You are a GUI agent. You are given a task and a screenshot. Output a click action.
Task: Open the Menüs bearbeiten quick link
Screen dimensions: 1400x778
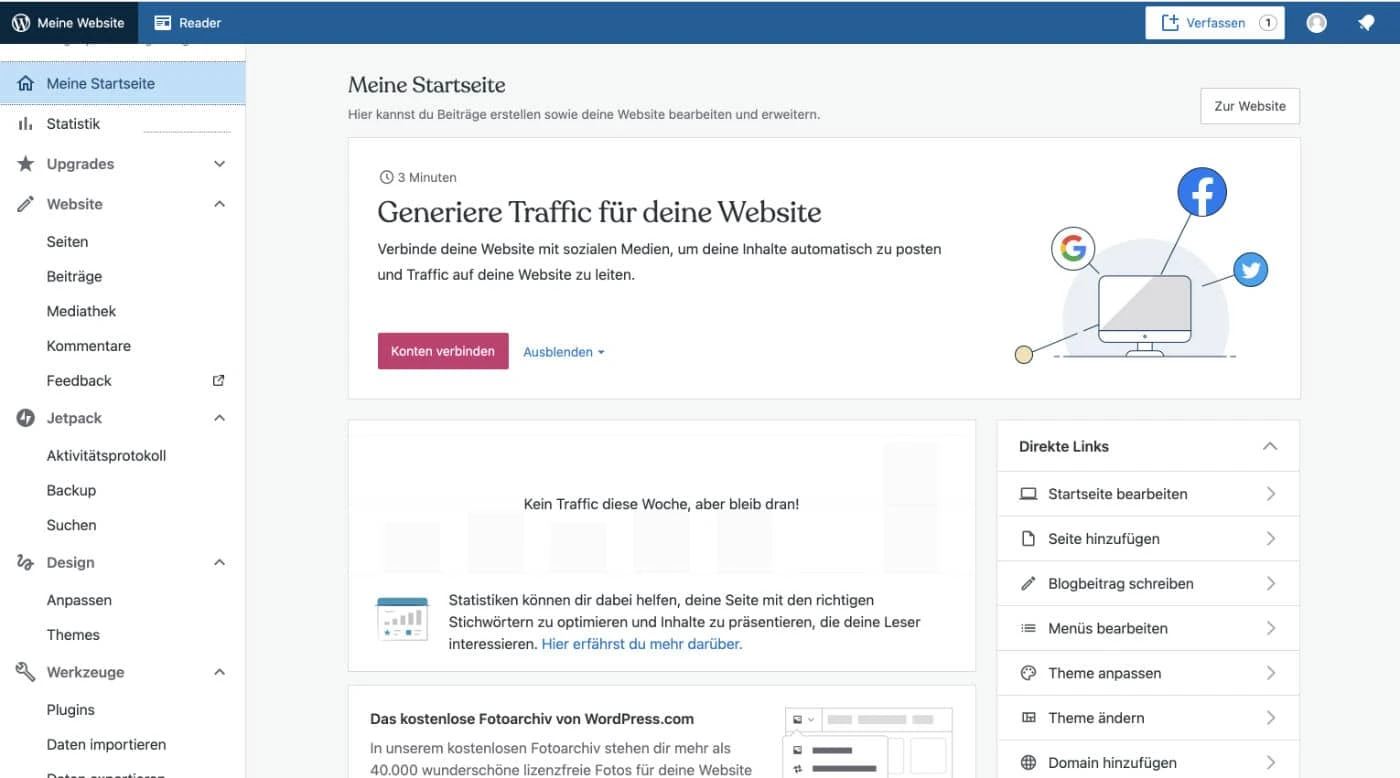click(x=1148, y=628)
